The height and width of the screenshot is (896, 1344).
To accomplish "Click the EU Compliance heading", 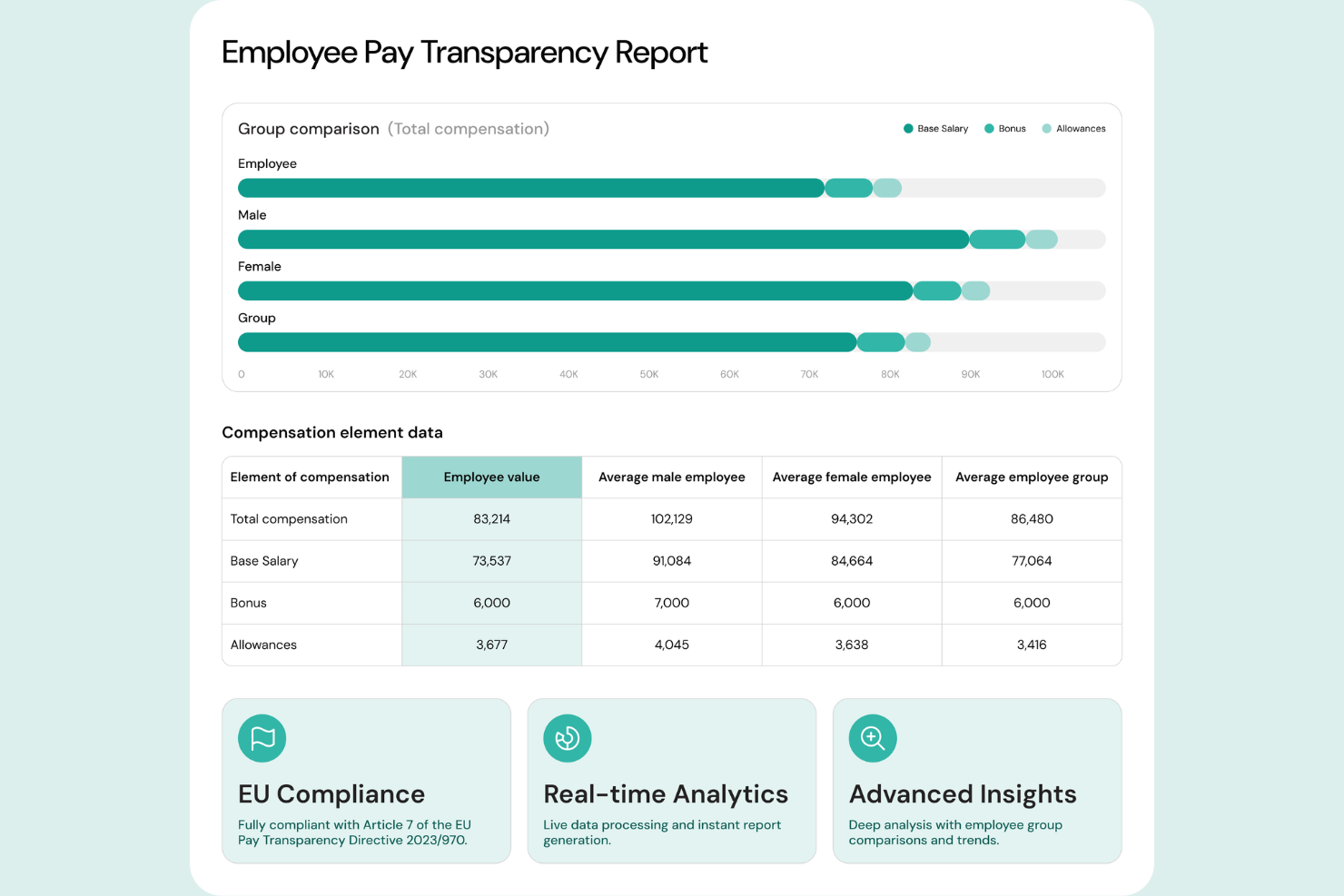I will [x=331, y=794].
